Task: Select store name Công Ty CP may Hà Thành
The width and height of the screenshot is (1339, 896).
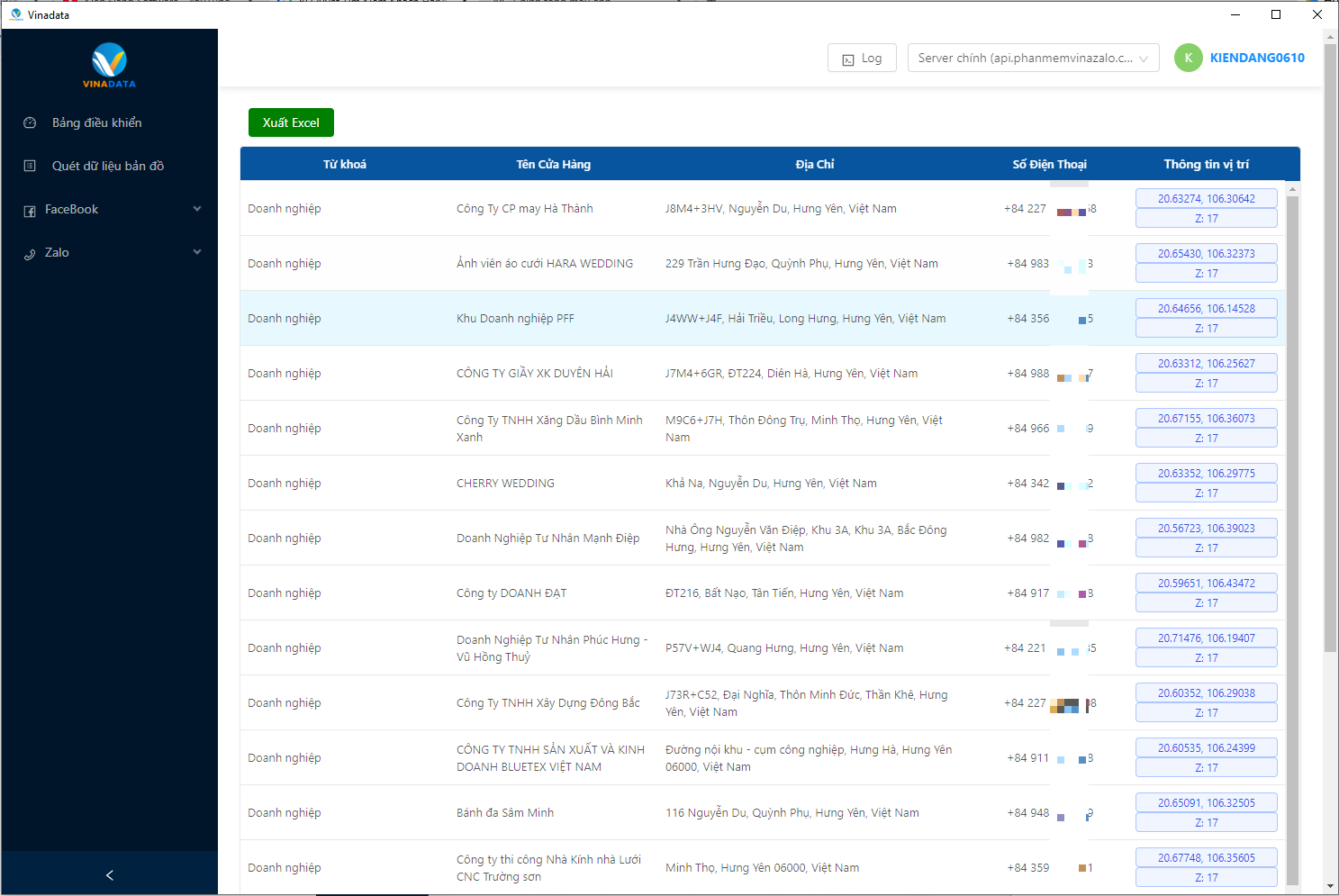Action: pyautogui.click(x=525, y=208)
